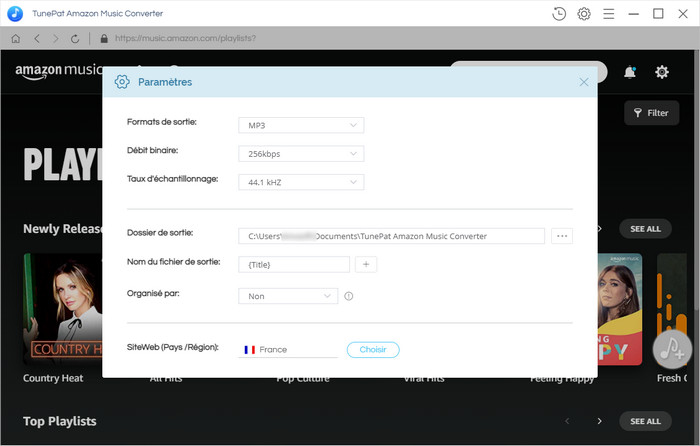Image resolution: width=700 pixels, height=446 pixels.
Task: Click the France flag icon
Action: (250, 350)
